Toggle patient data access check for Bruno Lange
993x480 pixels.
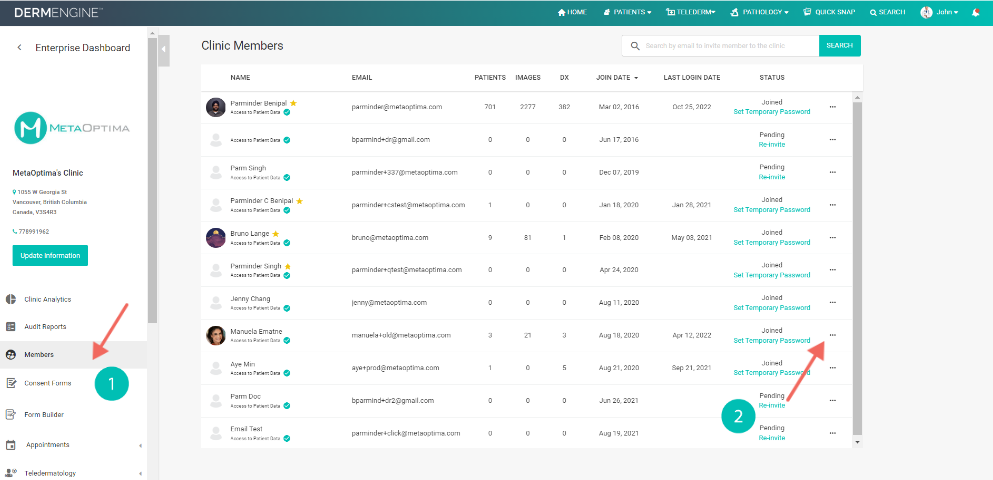(x=286, y=243)
